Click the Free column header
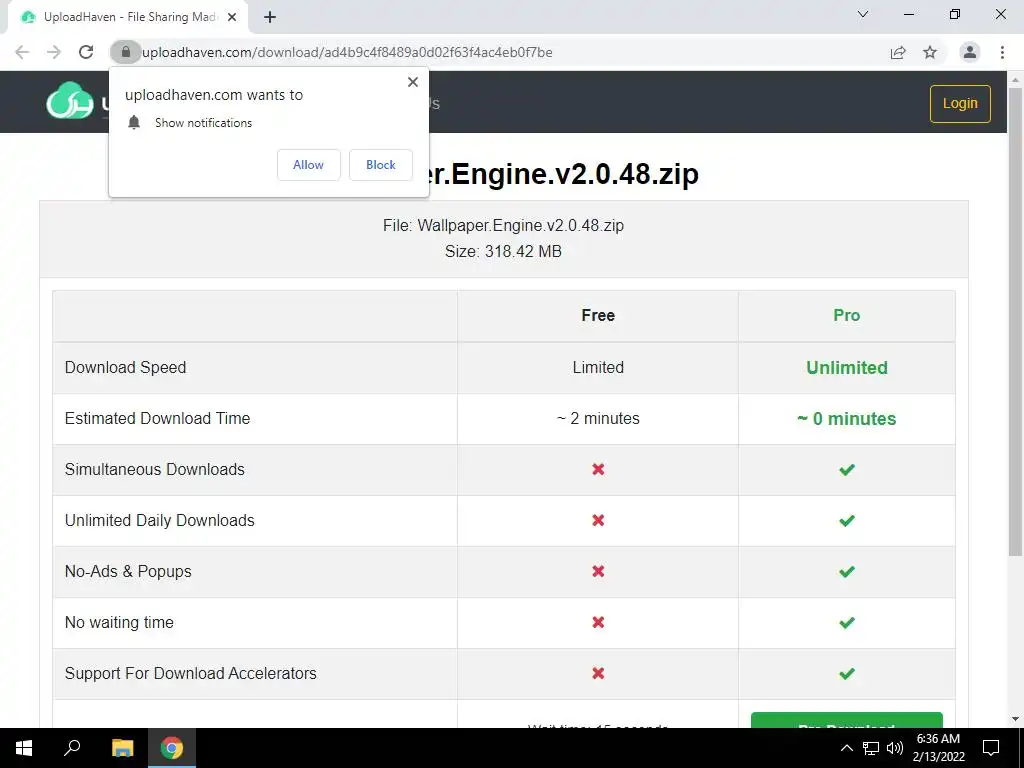1024x768 pixels. 598,315
